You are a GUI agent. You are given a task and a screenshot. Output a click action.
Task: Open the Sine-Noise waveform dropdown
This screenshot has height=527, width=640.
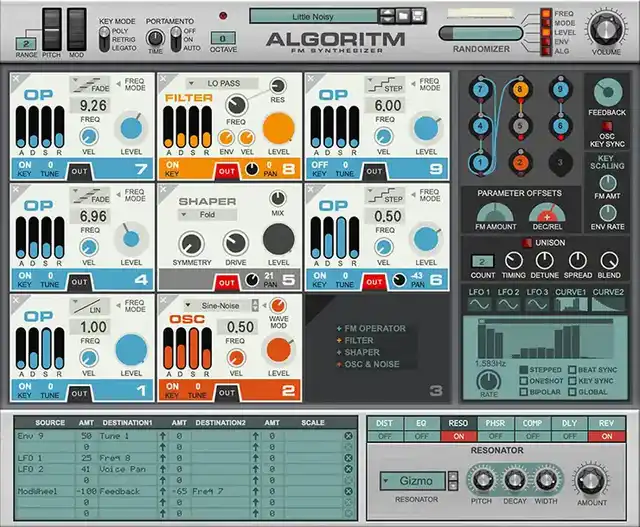click(216, 305)
